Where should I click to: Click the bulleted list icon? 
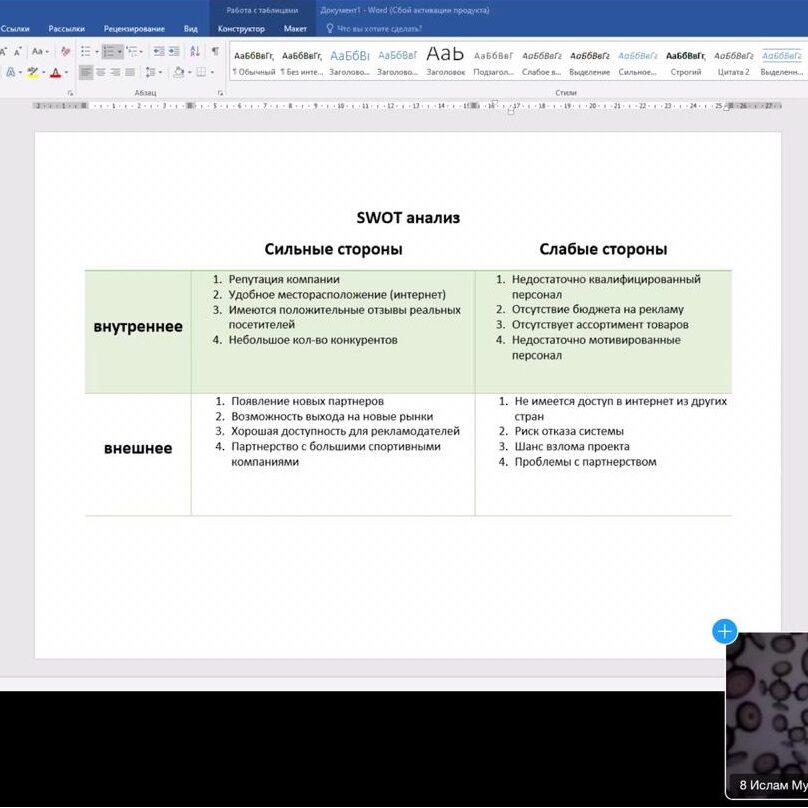coord(85,51)
